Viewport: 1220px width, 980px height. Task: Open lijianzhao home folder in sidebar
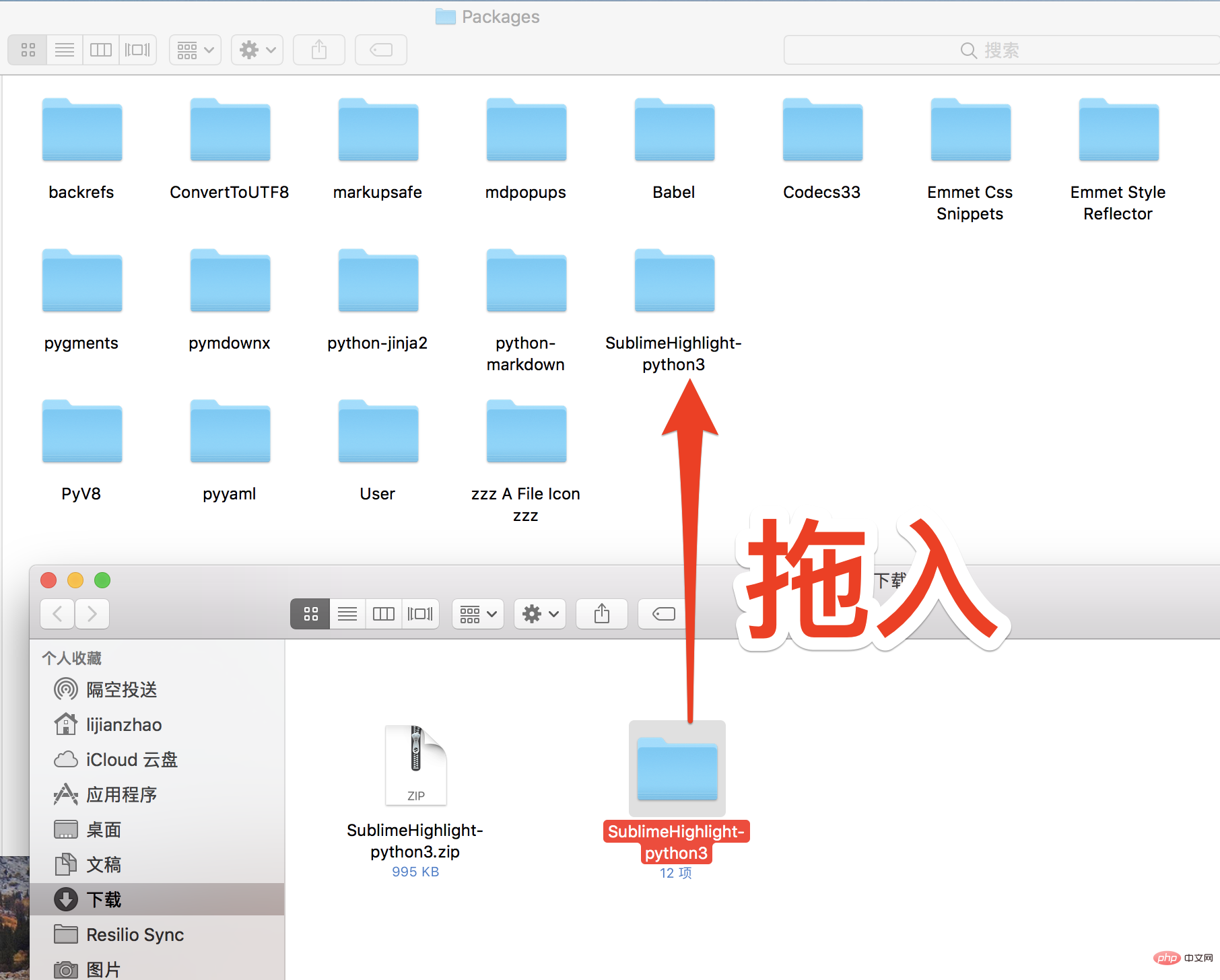pos(157,724)
